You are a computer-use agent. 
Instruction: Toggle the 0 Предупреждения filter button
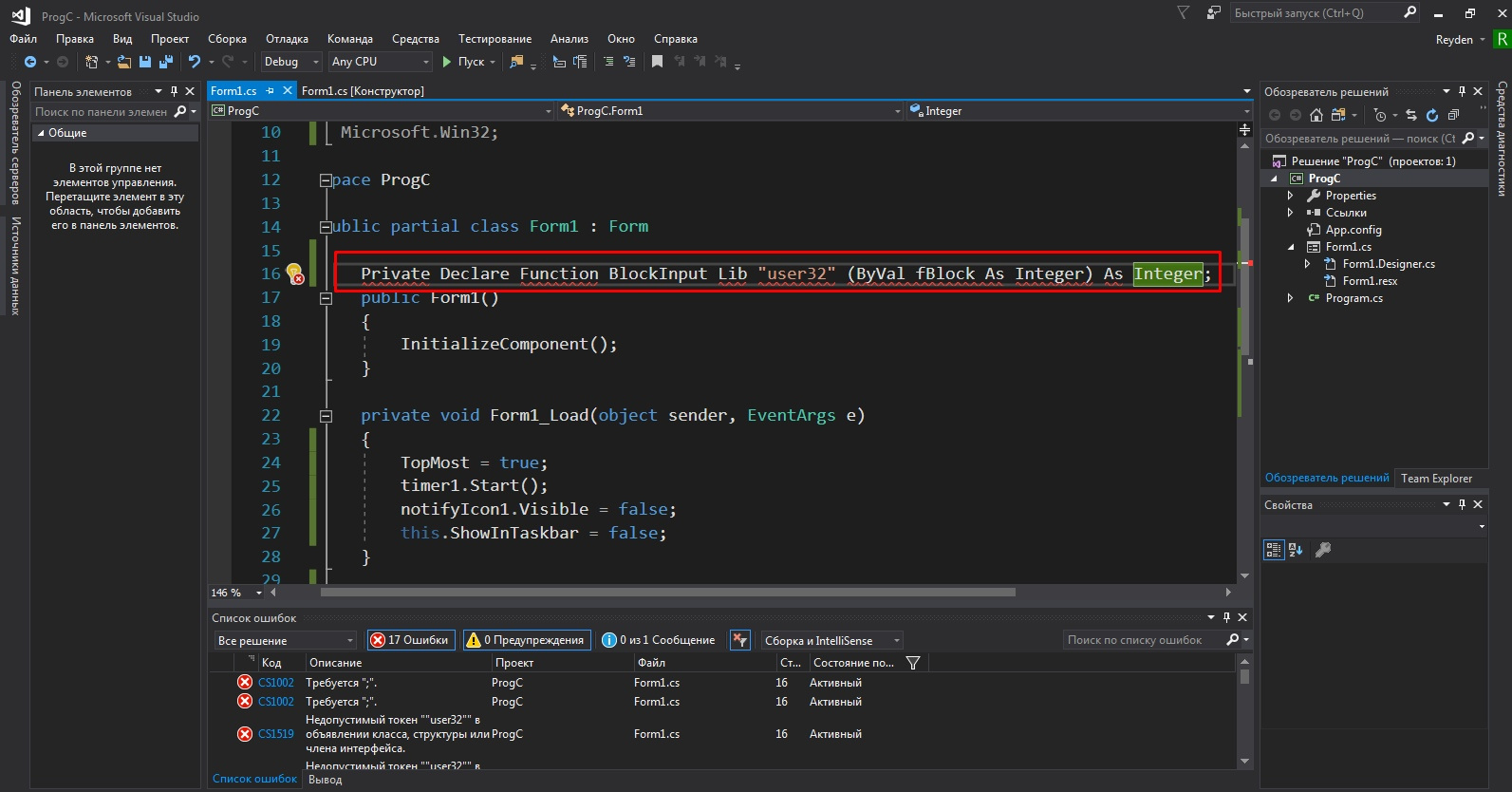527,640
